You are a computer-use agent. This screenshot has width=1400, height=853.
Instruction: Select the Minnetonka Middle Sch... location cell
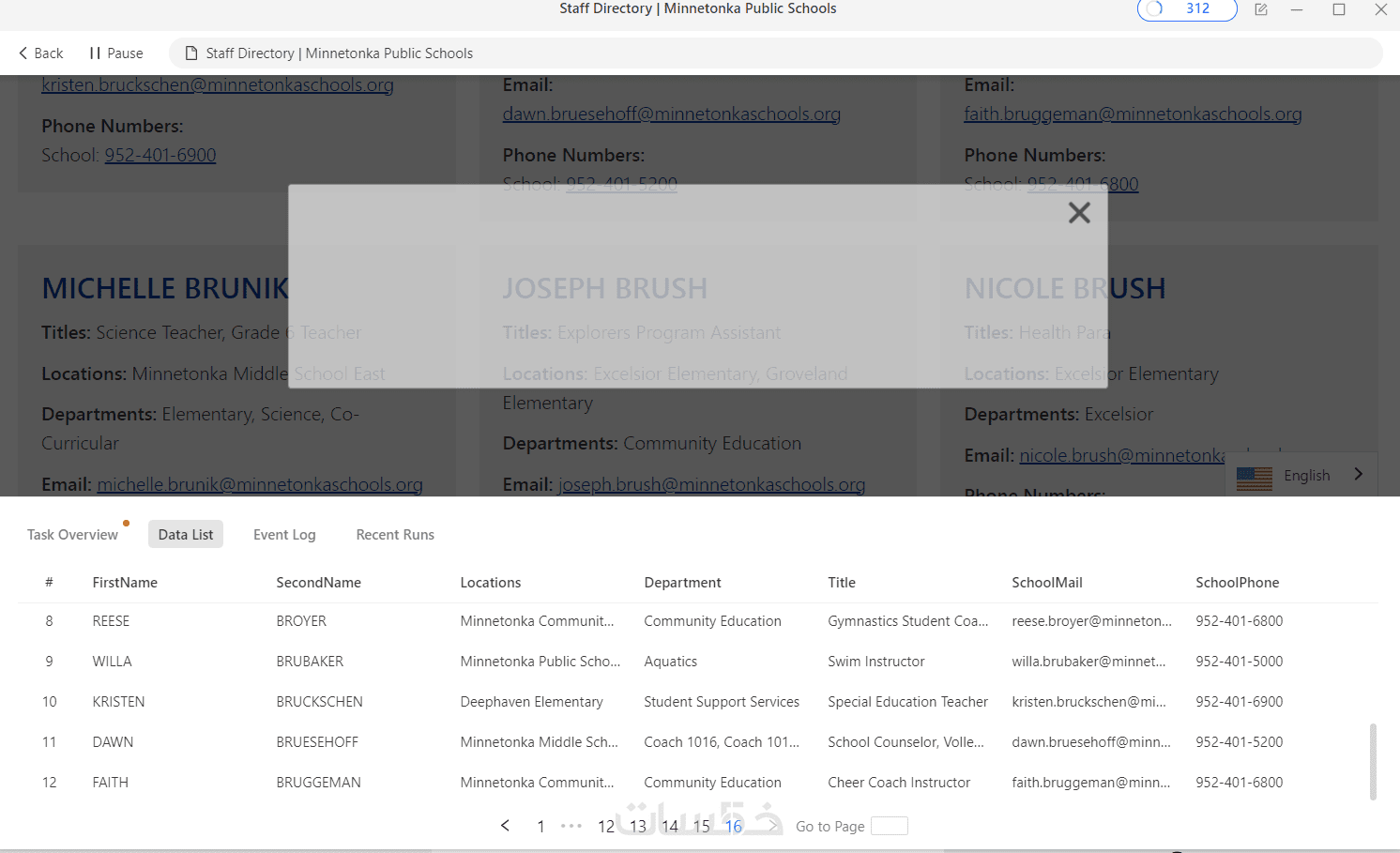[540, 742]
